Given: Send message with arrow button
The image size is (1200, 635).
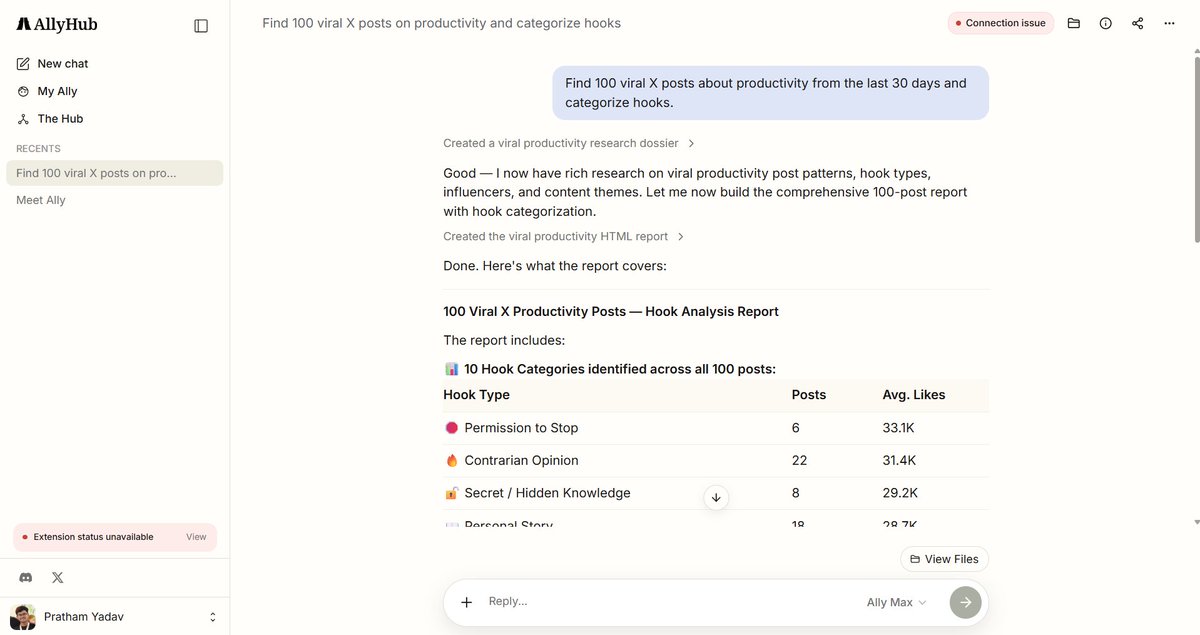Looking at the screenshot, I should click(x=965, y=602).
